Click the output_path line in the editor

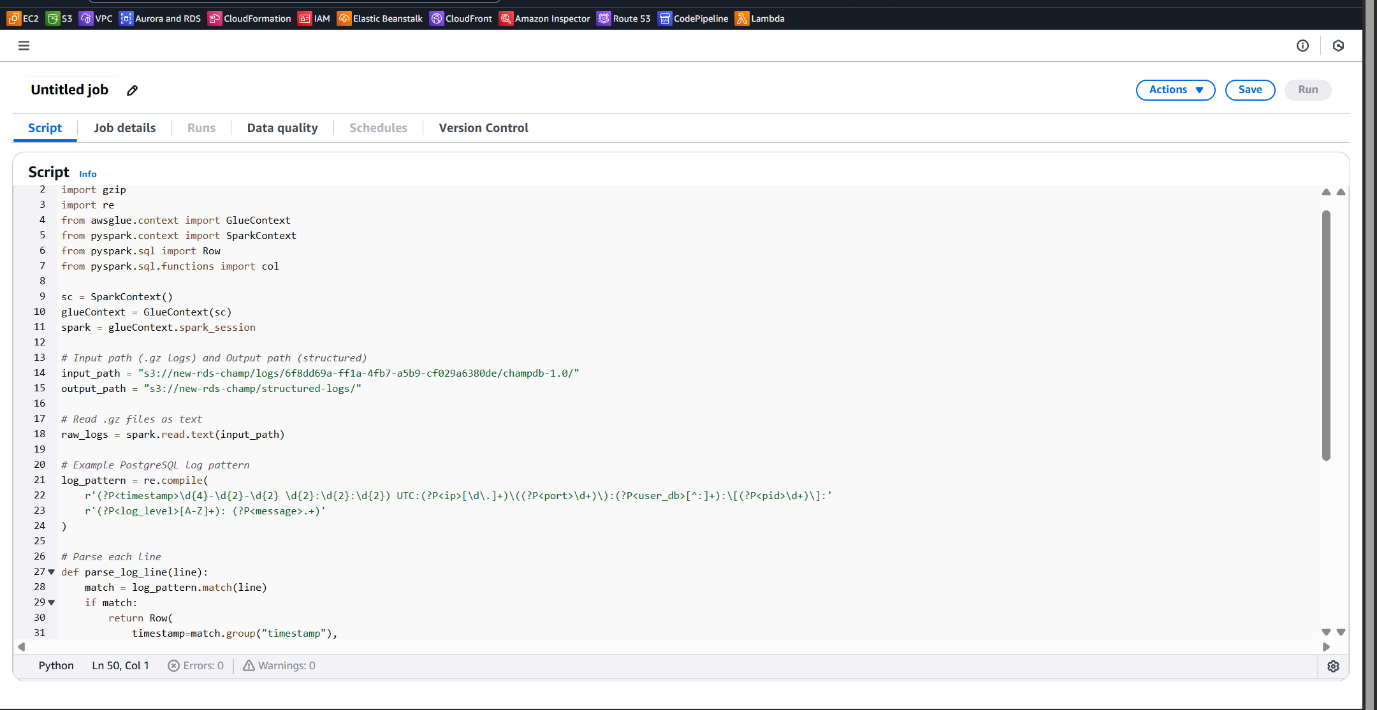click(x=211, y=388)
